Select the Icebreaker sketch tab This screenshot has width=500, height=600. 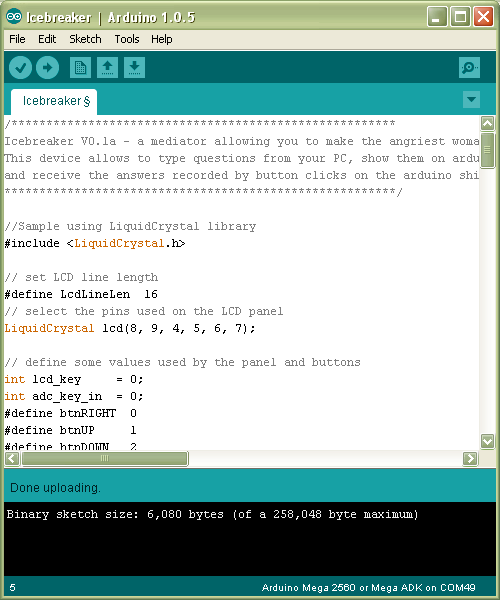coord(54,102)
